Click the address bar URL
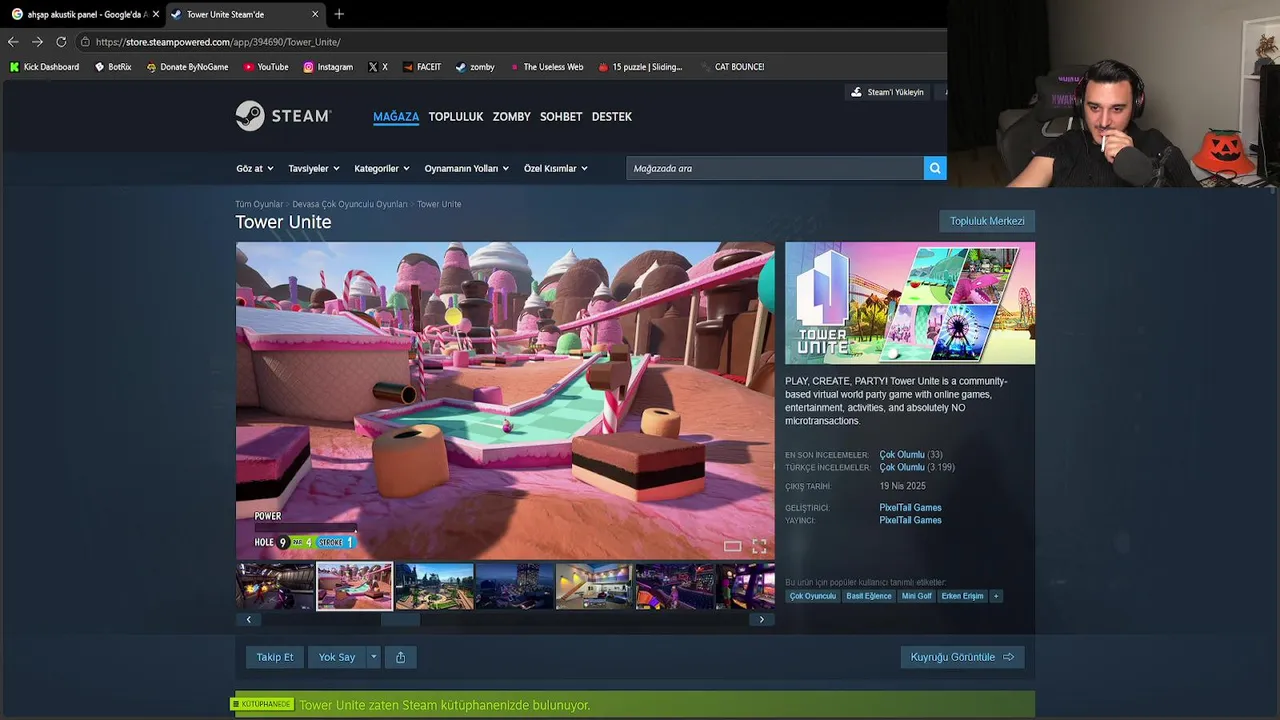Viewport: 1280px width, 720px height. [218, 42]
